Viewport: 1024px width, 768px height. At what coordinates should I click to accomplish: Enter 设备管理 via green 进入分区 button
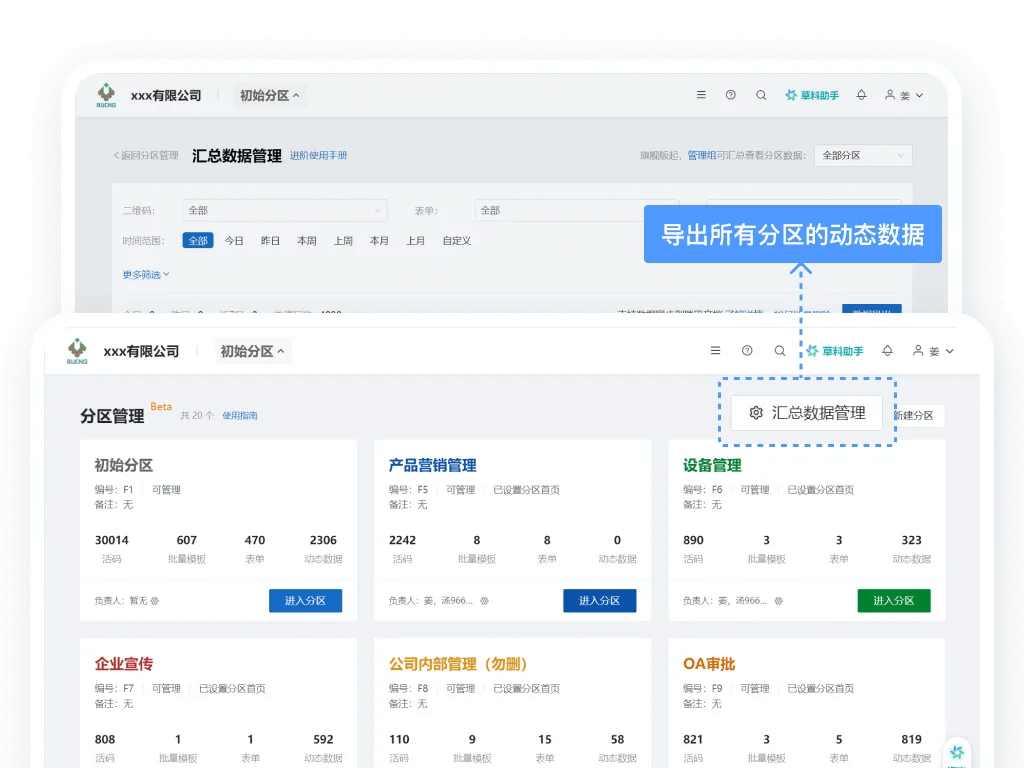pyautogui.click(x=894, y=600)
